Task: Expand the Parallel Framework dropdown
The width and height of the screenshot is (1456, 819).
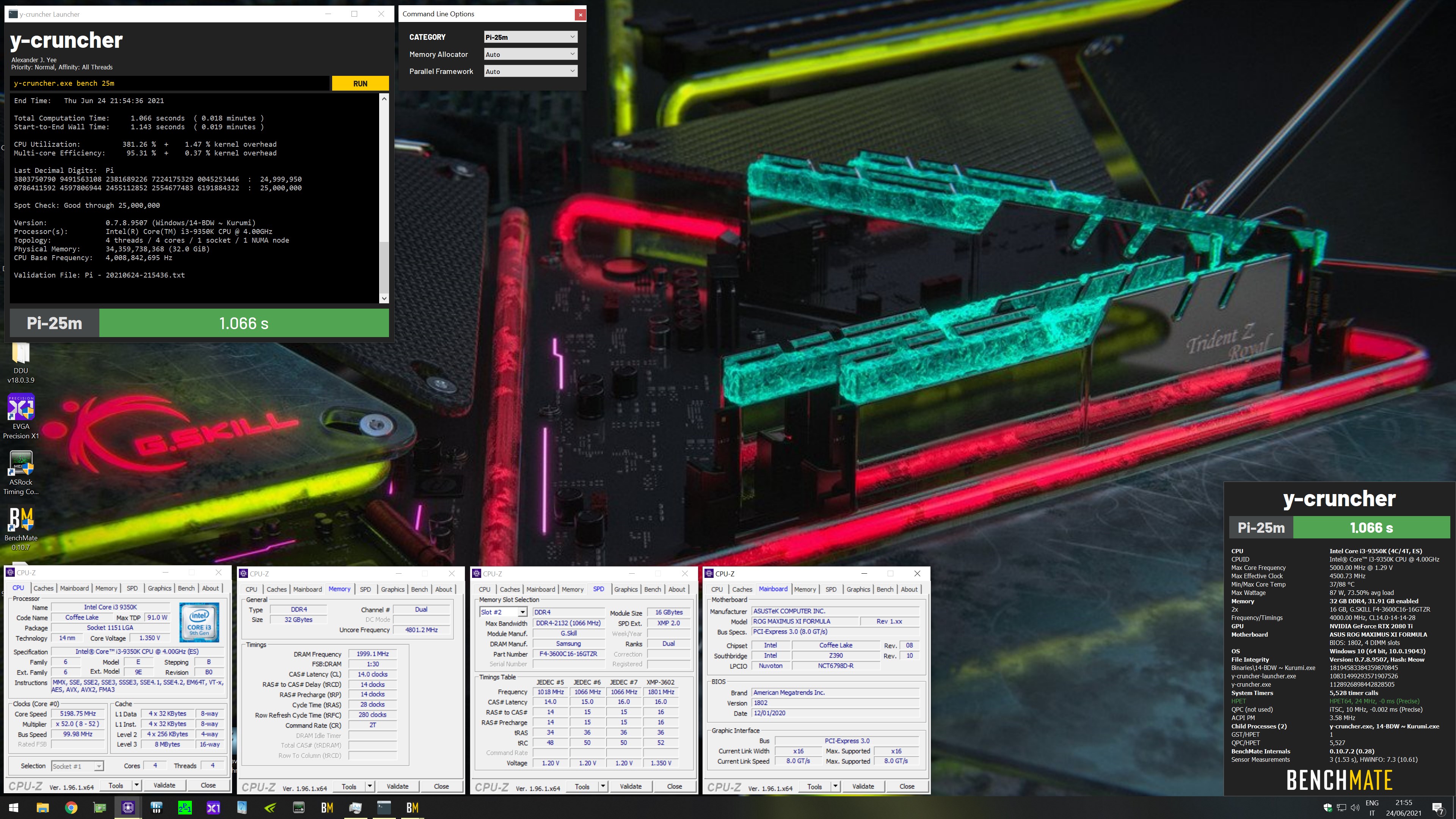Action: coord(530,71)
